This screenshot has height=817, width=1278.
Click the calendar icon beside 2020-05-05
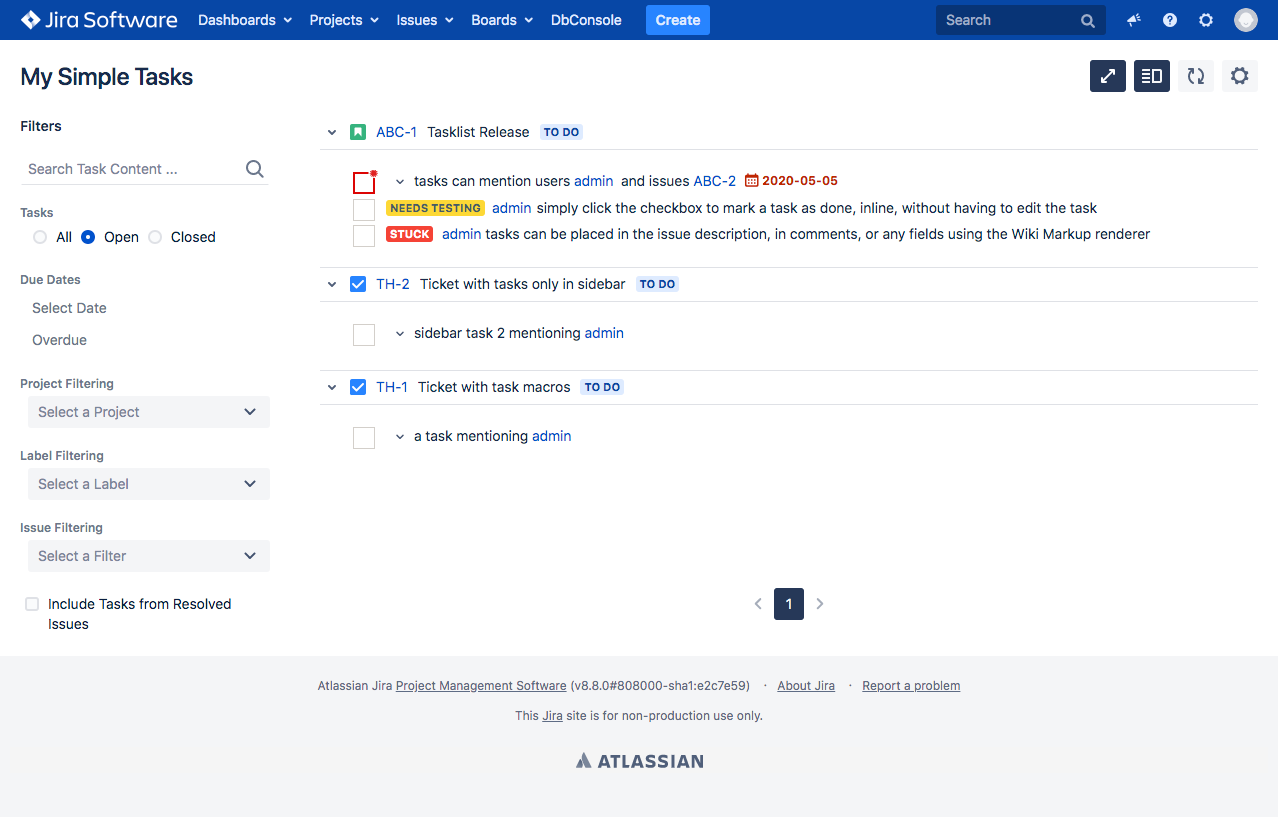point(752,181)
